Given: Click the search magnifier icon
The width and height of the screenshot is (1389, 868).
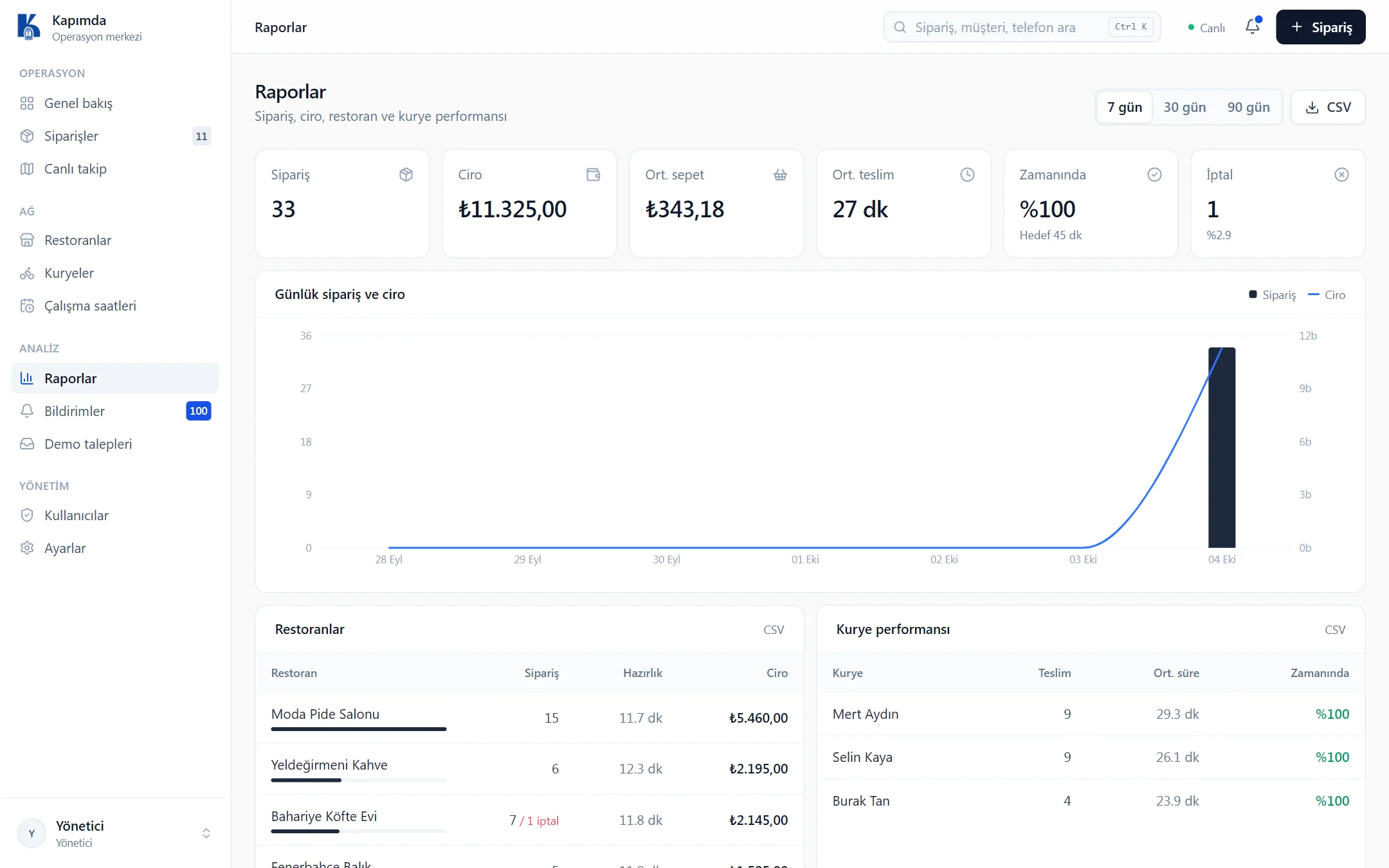Looking at the screenshot, I should click(x=900, y=27).
